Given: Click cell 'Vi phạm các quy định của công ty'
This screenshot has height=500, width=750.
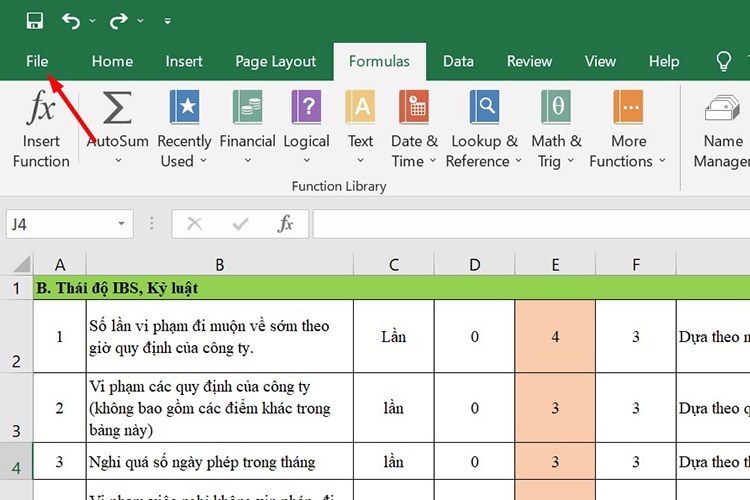Looking at the screenshot, I should (220, 408).
